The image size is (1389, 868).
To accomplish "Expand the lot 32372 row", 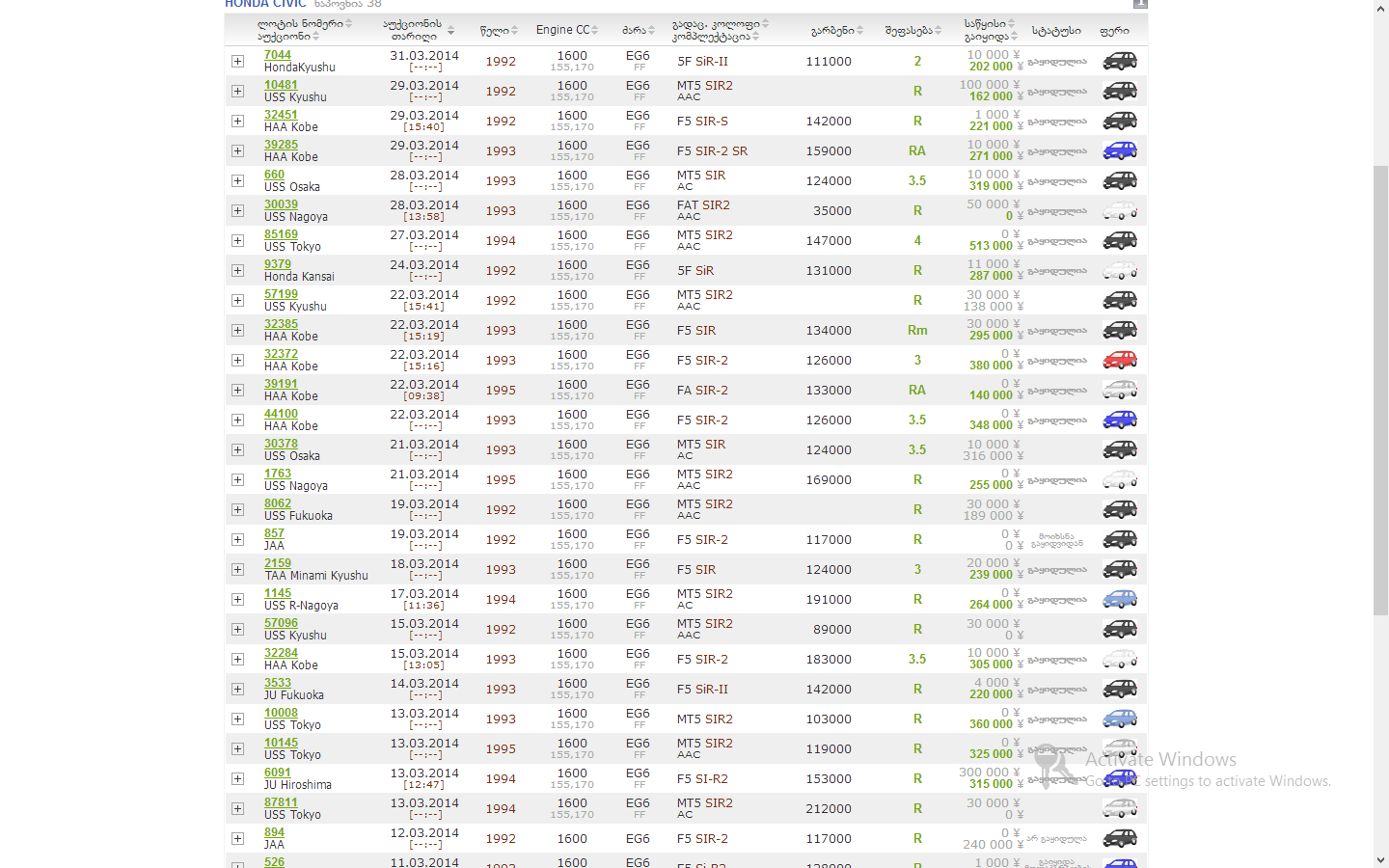I will 237,360.
